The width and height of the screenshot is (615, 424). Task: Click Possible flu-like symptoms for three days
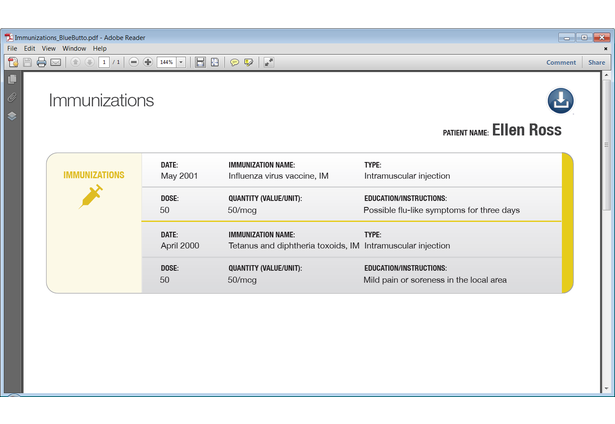442,210
